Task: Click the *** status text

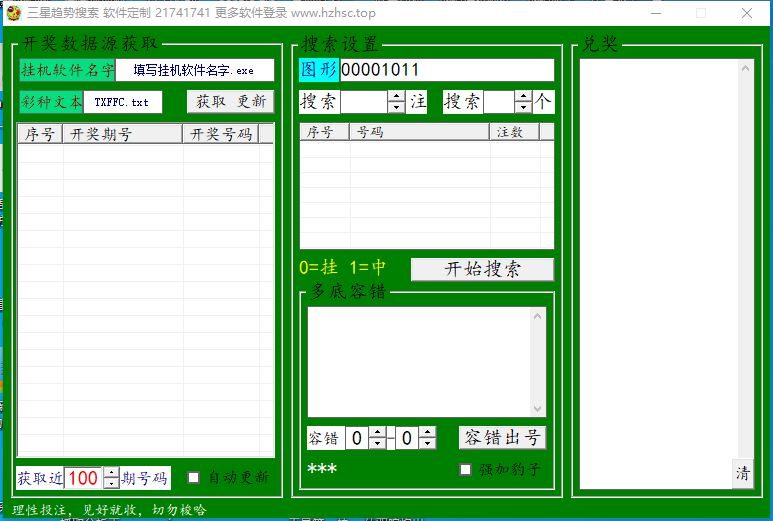Action: click(x=322, y=469)
